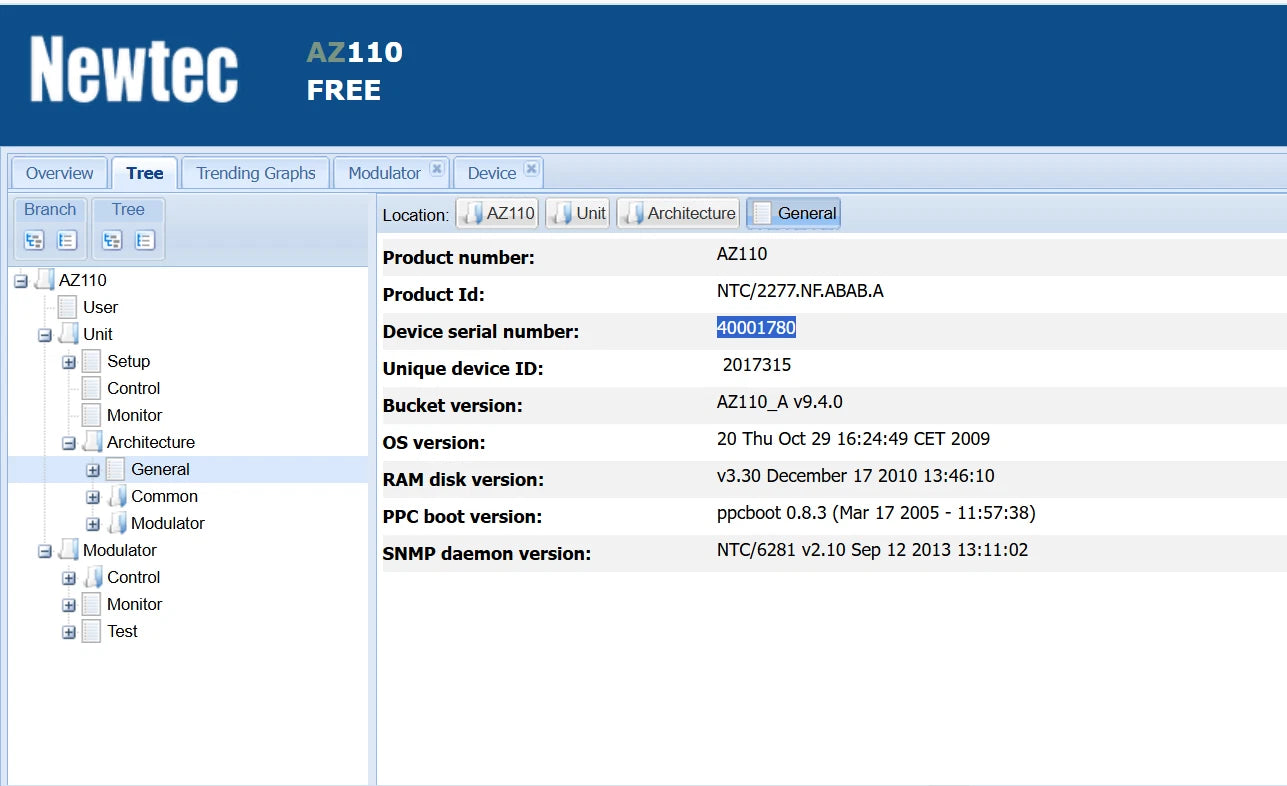Image resolution: width=1287 pixels, height=786 pixels.
Task: Click the Unit folder icon in tree
Action: [68, 334]
